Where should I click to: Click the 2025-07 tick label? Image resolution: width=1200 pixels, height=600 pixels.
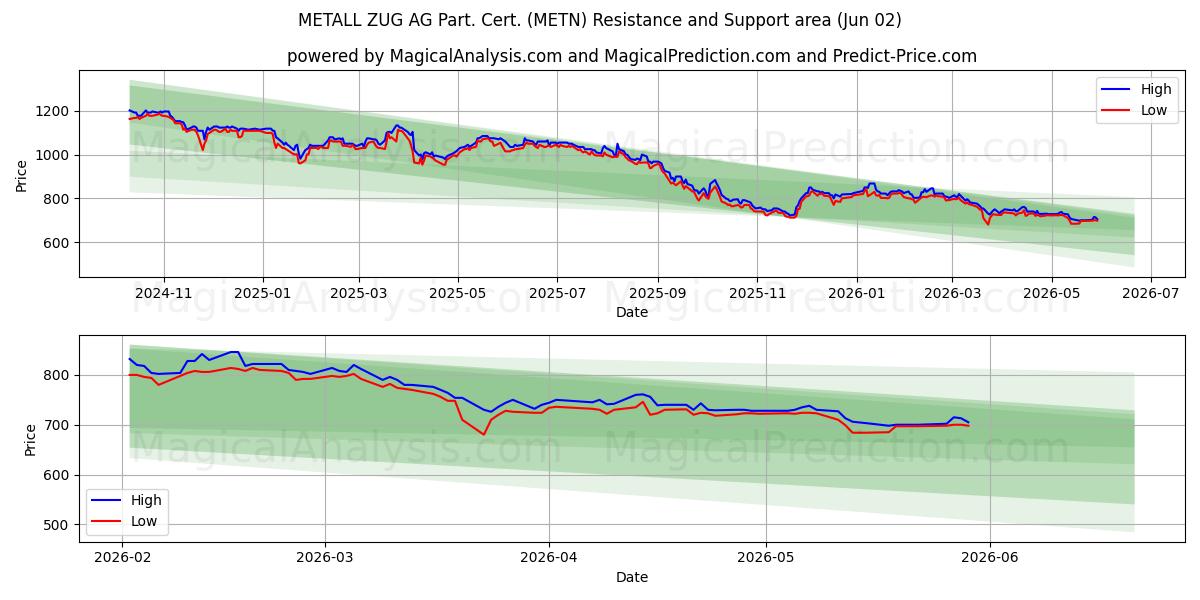click(557, 293)
